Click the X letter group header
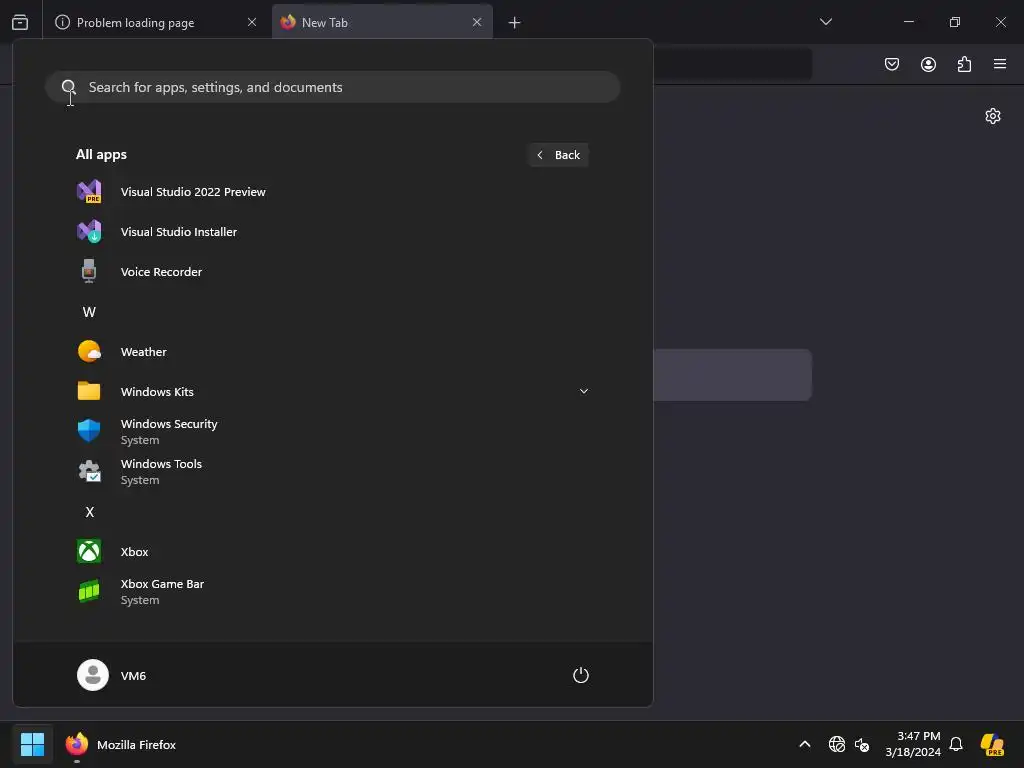1024x768 pixels. coord(89,512)
